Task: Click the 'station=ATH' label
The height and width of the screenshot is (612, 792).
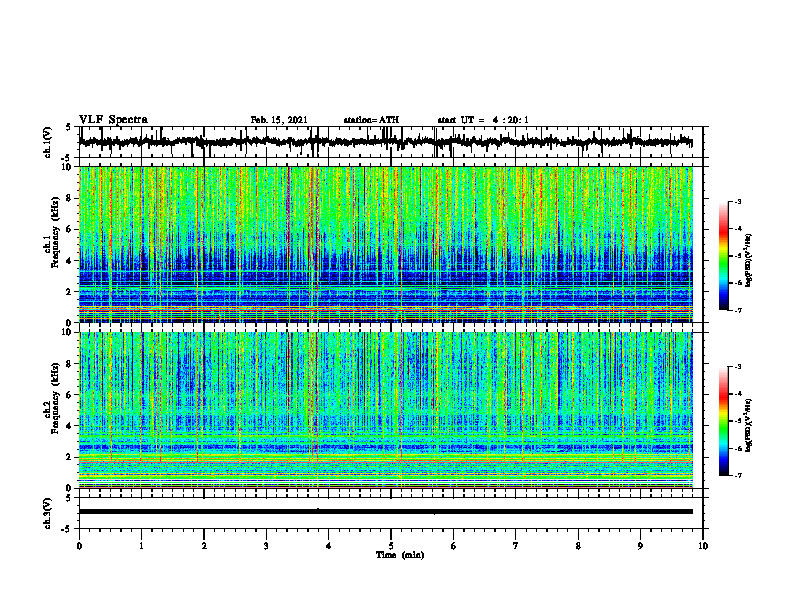Action: (x=371, y=120)
